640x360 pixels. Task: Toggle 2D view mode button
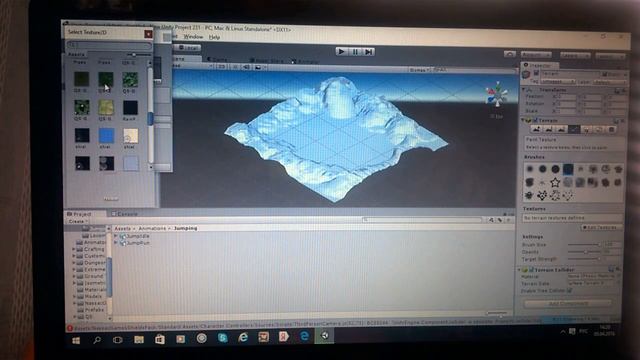(x=221, y=67)
